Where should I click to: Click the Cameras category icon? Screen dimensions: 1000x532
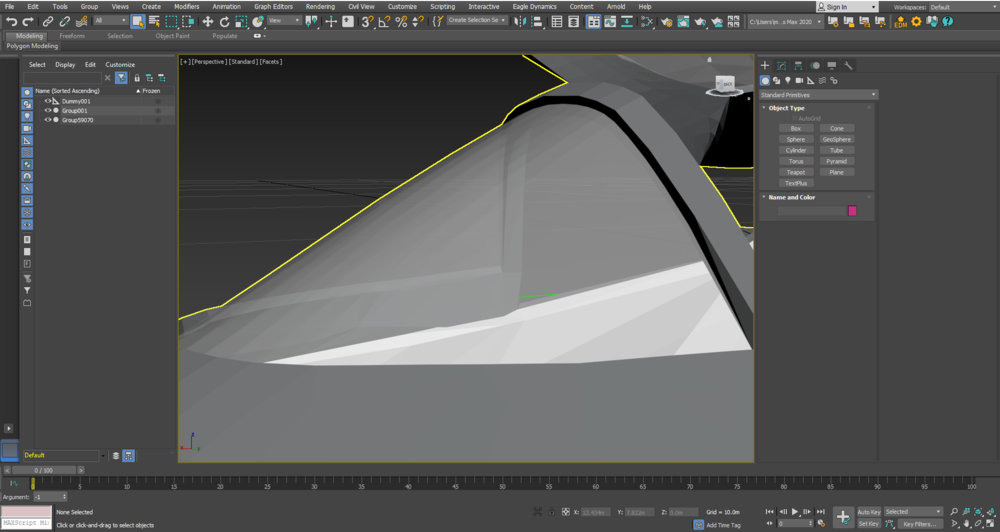pos(799,81)
